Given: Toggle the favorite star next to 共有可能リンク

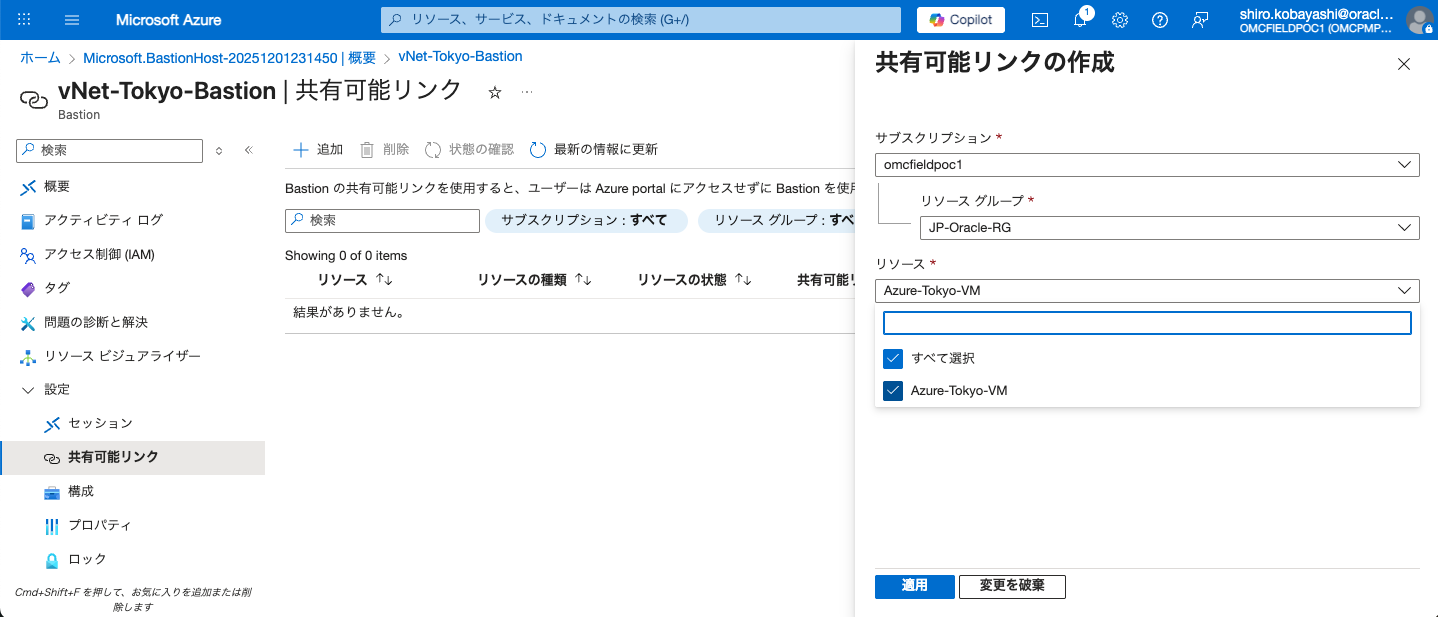Looking at the screenshot, I should pos(494,92).
